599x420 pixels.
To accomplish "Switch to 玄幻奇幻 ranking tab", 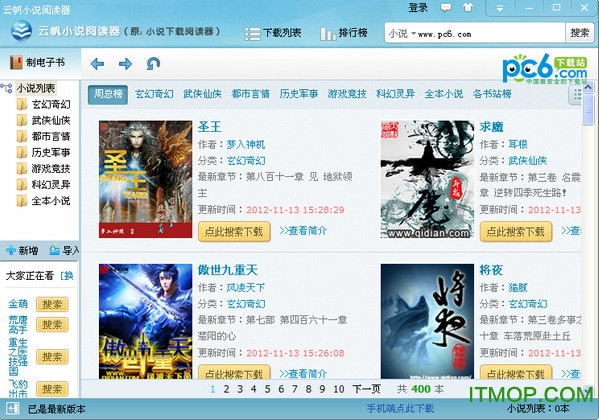I will coord(154,94).
